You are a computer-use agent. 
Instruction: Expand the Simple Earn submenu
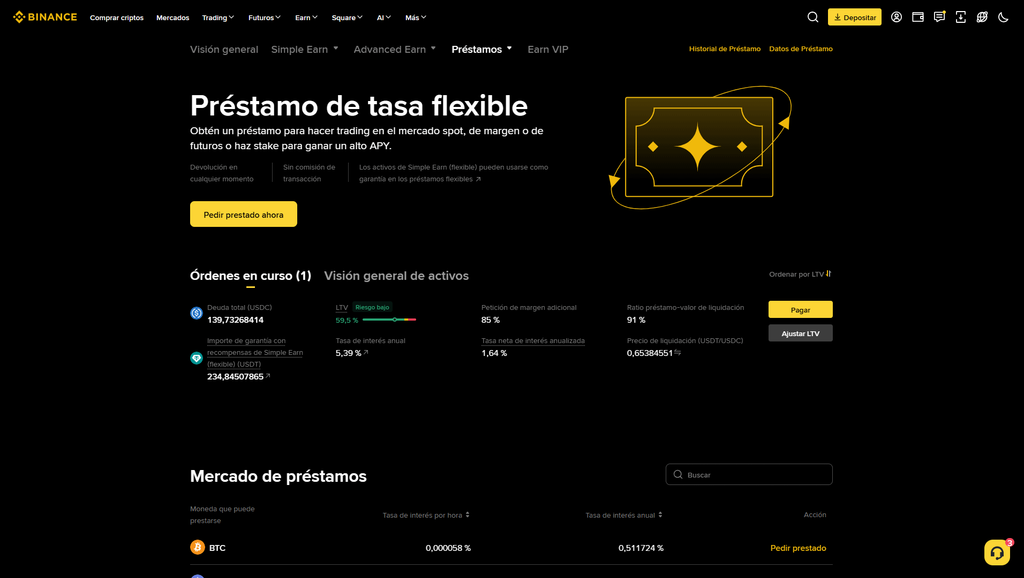[x=304, y=49]
